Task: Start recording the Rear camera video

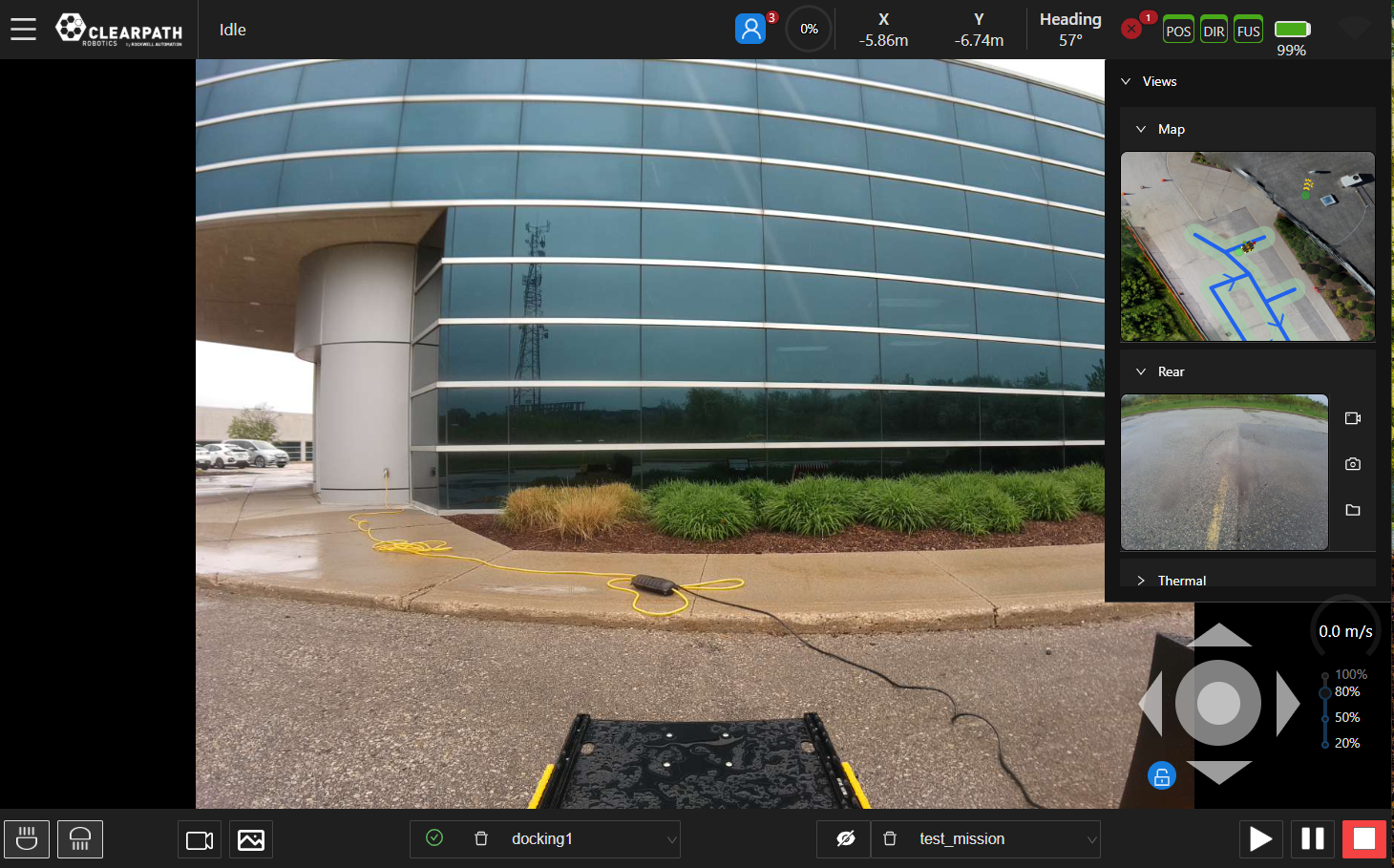Action: 1352,418
